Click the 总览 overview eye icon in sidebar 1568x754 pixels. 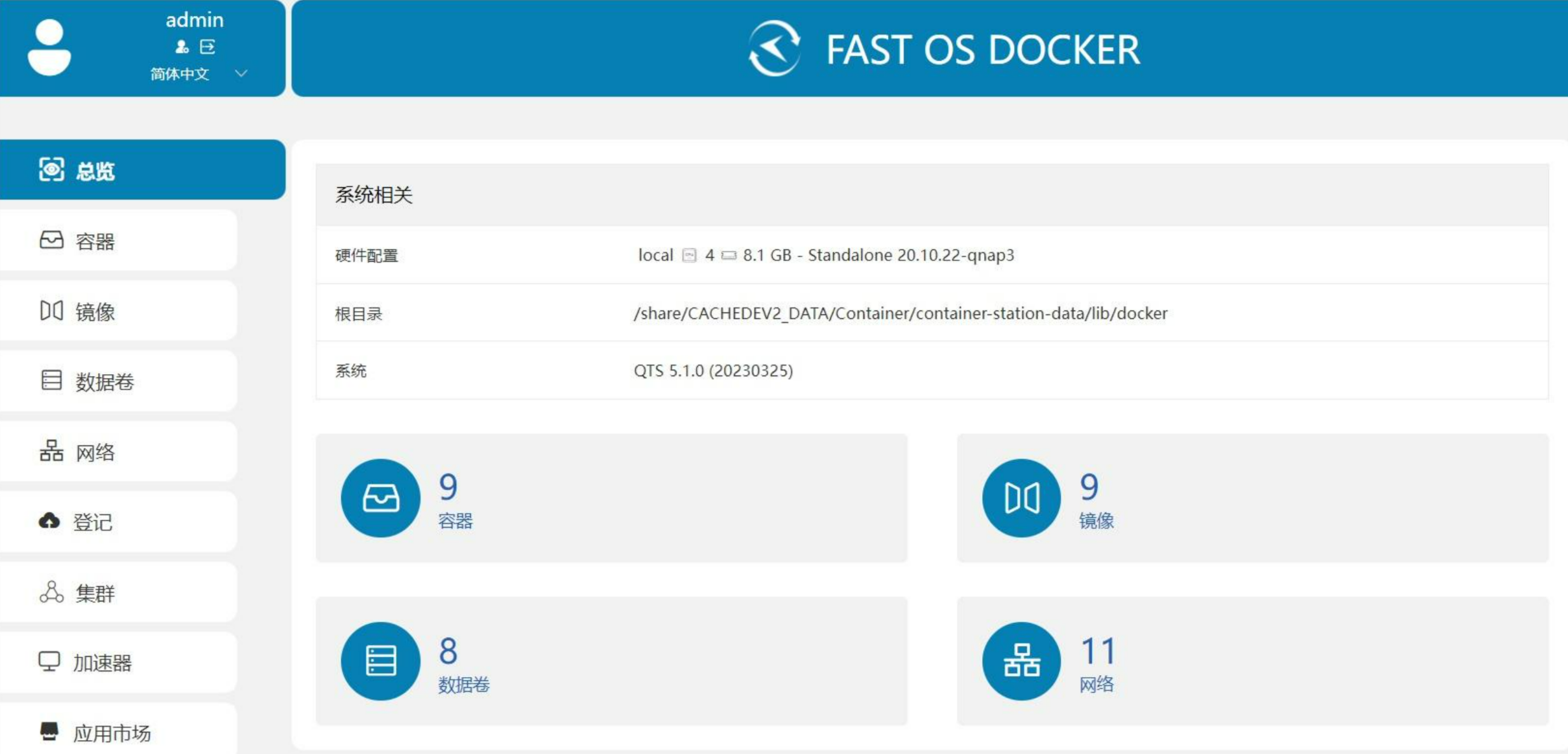pos(52,169)
